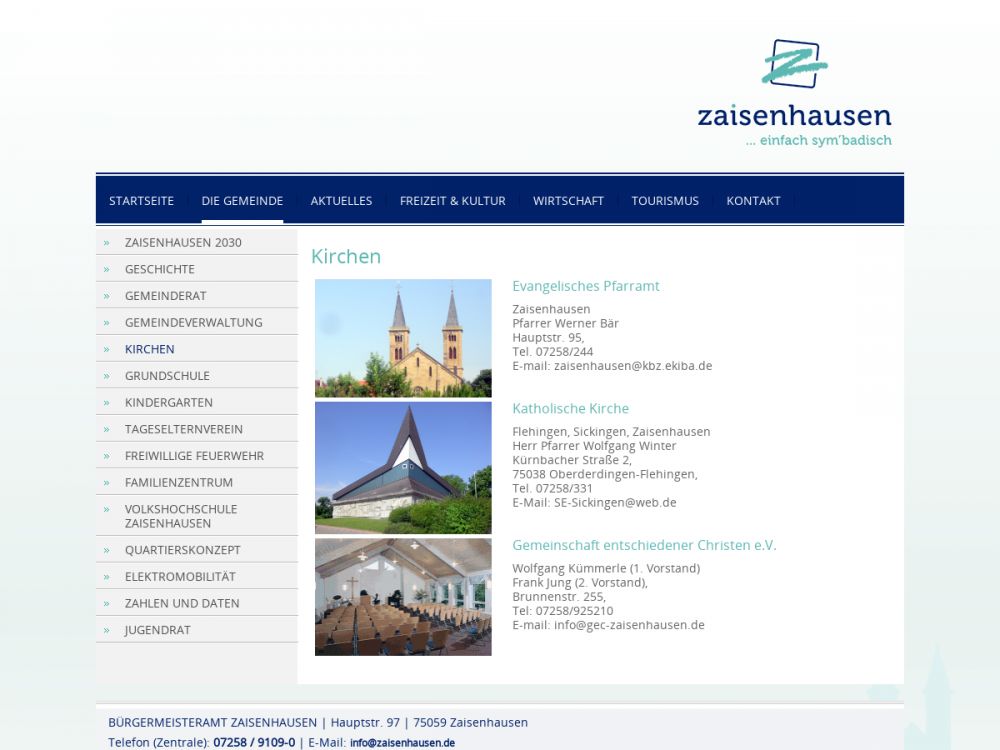
Task: Open the Startseite menu item
Action: click(x=141, y=201)
